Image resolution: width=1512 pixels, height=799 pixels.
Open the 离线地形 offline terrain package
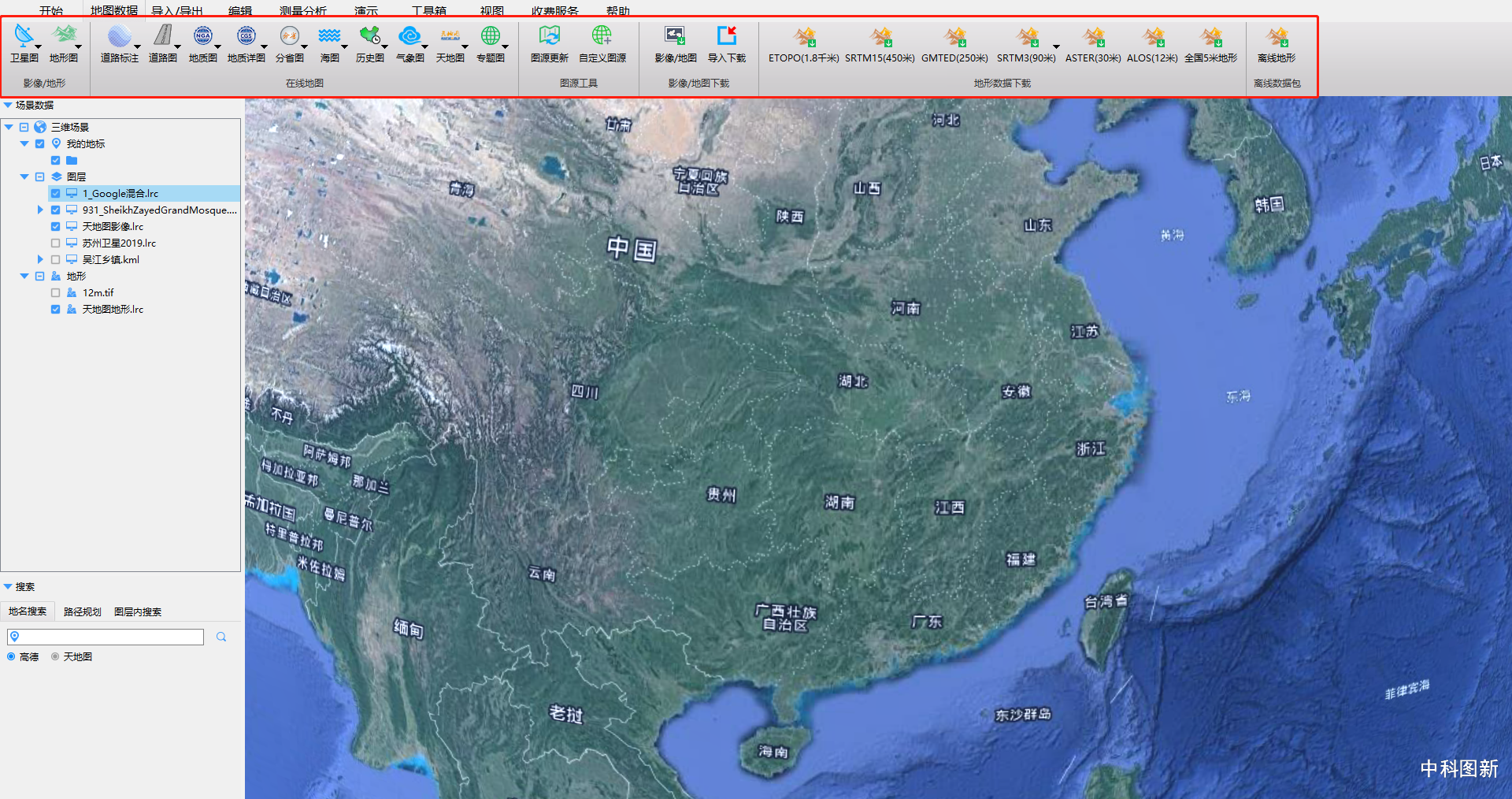[1277, 36]
